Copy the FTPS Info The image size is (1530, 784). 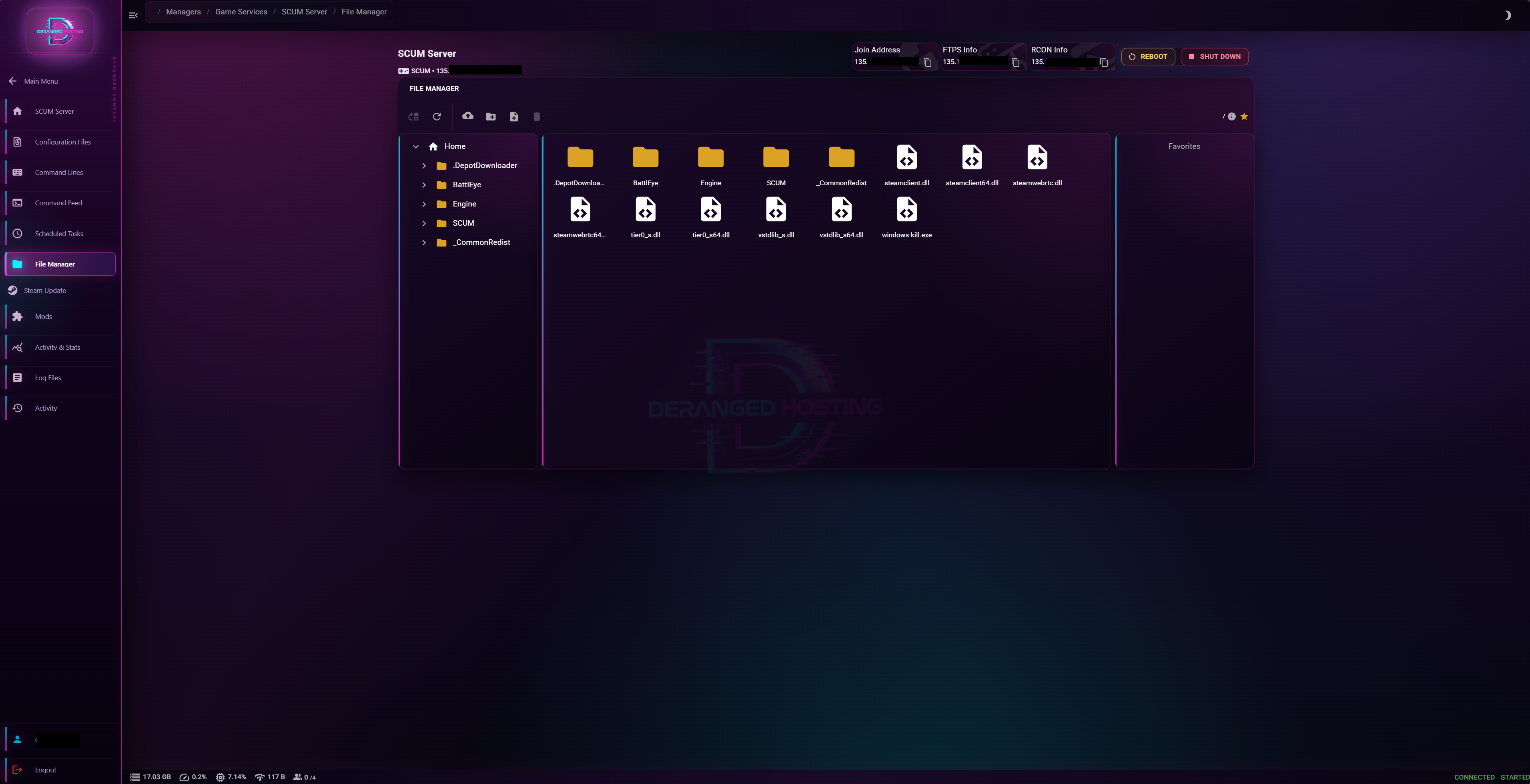[x=1015, y=62]
